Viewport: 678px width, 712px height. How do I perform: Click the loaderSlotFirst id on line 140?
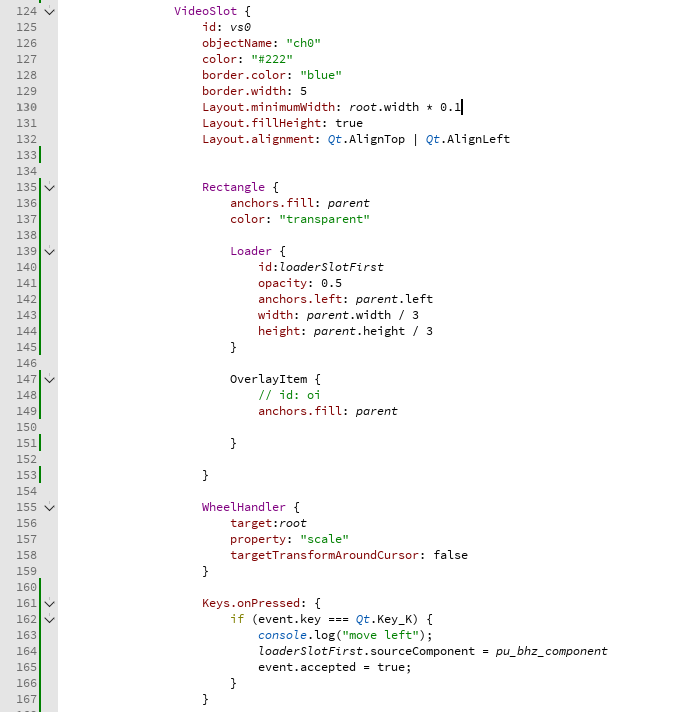[x=331, y=267]
